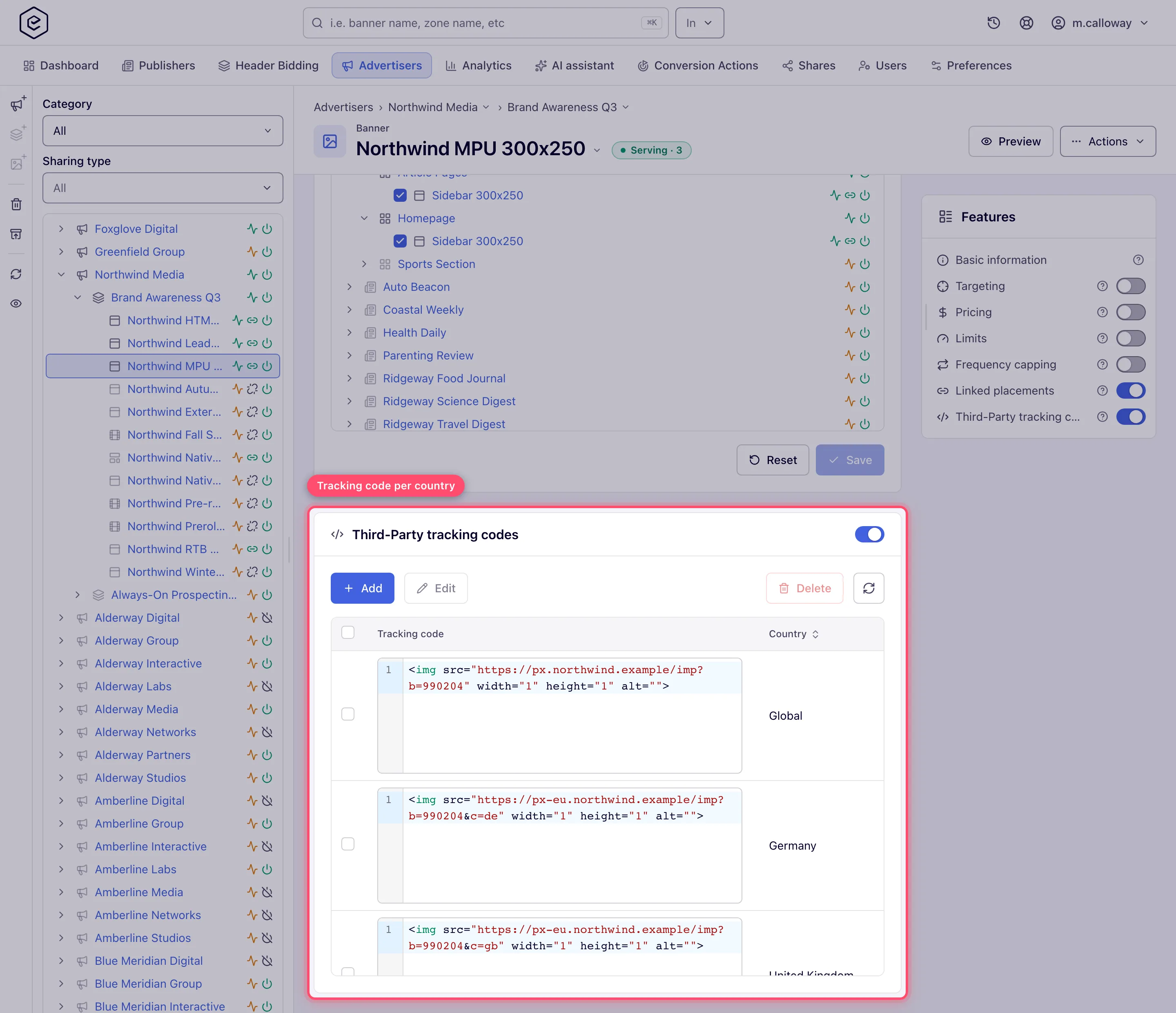
Task: Click link icon on Northwind HTM... row
Action: pyautogui.click(x=252, y=320)
